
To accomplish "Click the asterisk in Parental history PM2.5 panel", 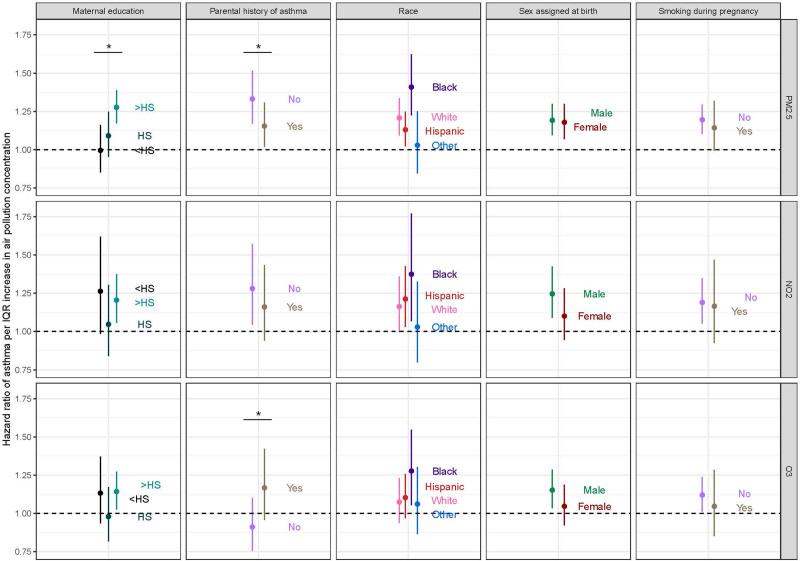I will (x=258, y=47).
